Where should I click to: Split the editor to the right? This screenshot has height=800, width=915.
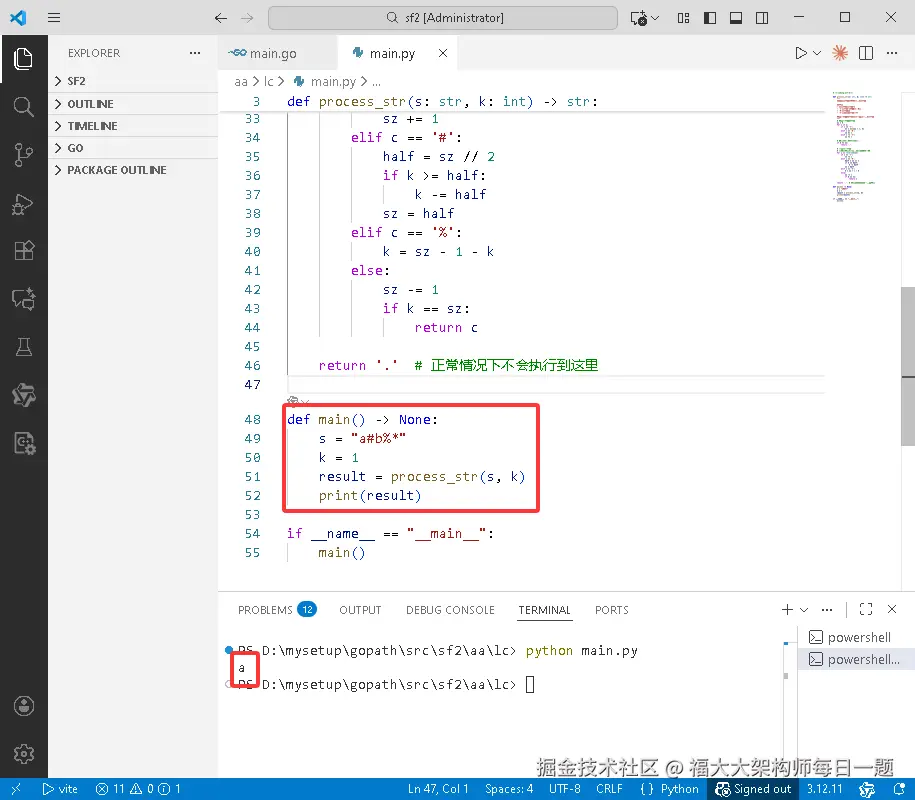(x=866, y=53)
